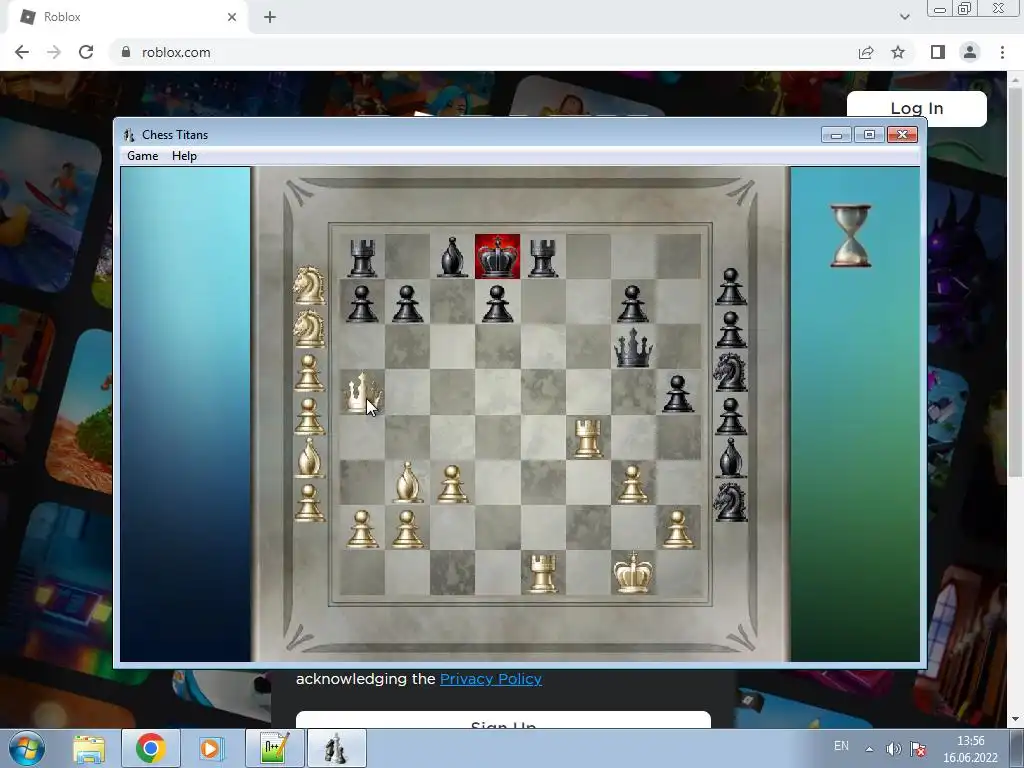Open the Windows Start menu
This screenshot has width=1024, height=768.
tap(27, 748)
